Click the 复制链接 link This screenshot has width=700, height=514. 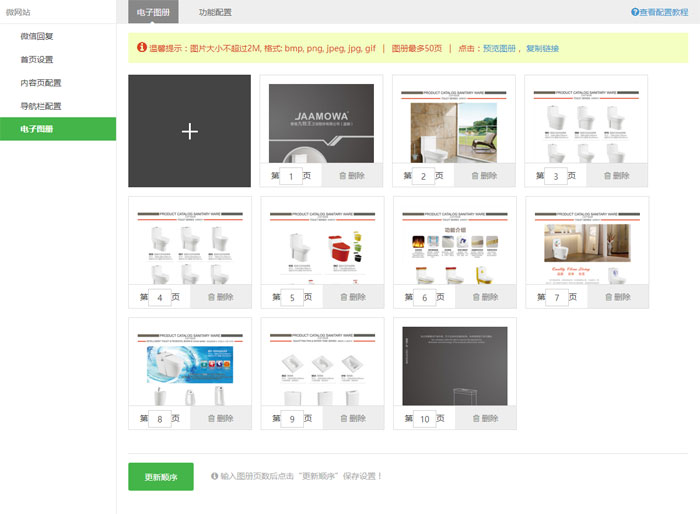[x=543, y=48]
